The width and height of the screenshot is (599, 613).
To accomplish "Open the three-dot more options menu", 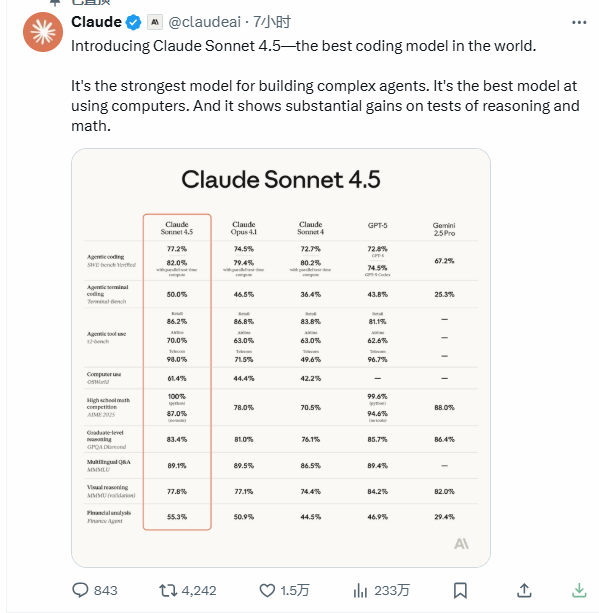I will point(579,23).
